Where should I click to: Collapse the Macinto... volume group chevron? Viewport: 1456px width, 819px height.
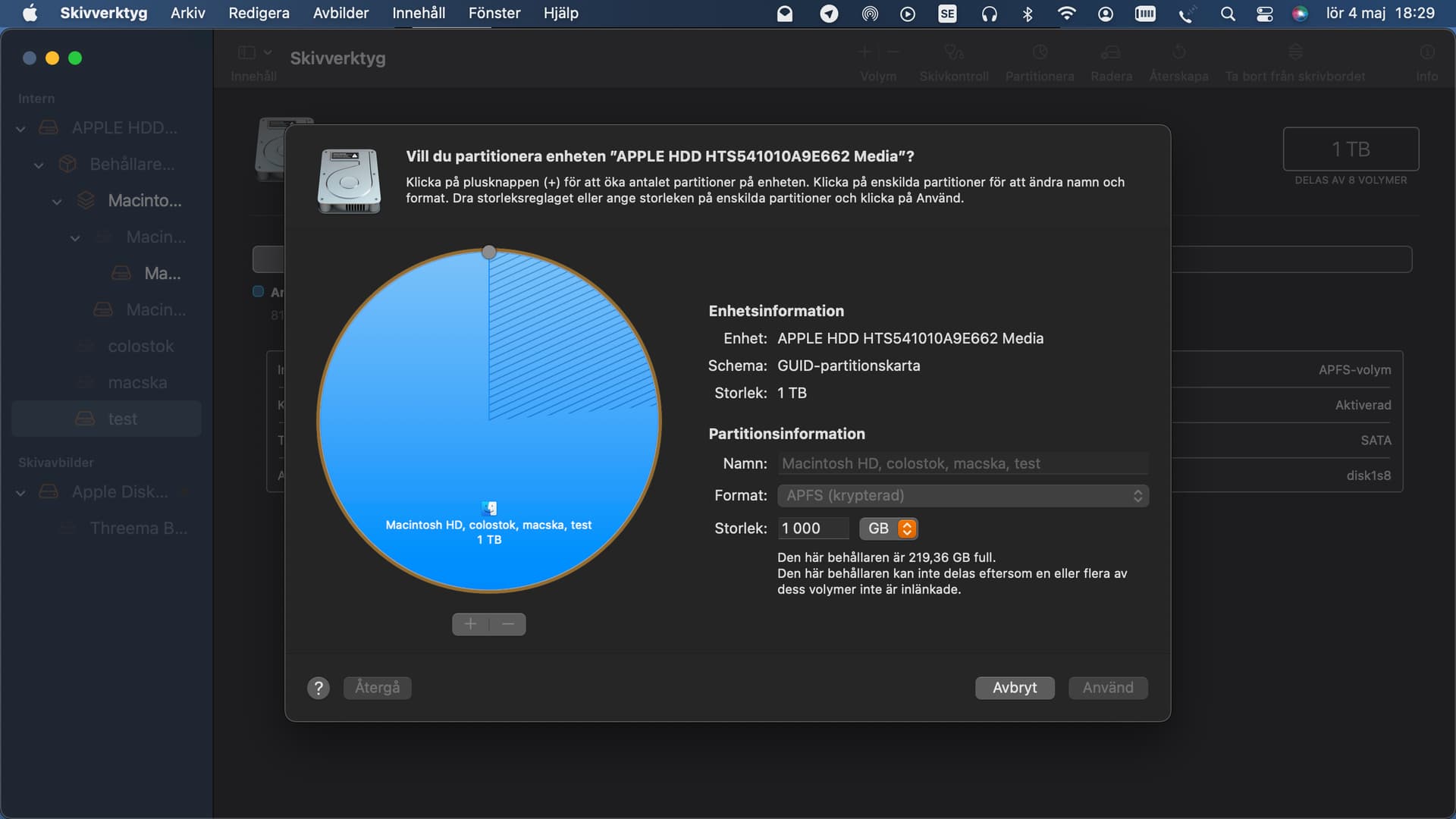tap(57, 201)
